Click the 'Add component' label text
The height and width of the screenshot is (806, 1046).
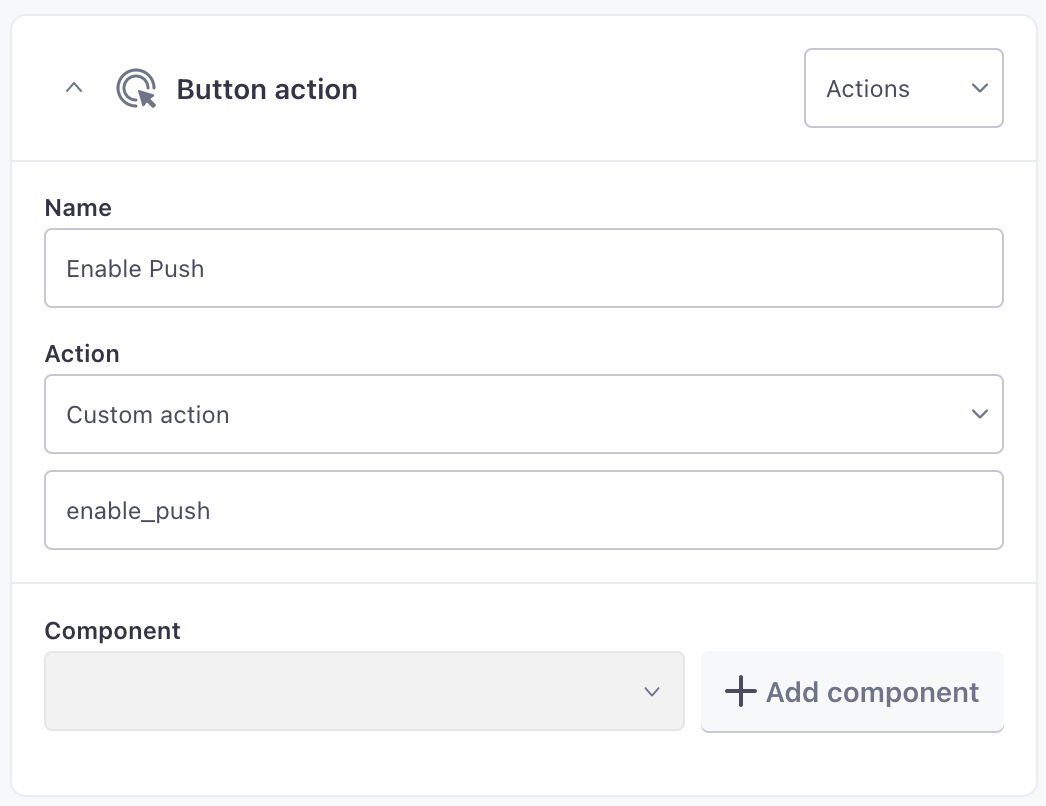872,692
